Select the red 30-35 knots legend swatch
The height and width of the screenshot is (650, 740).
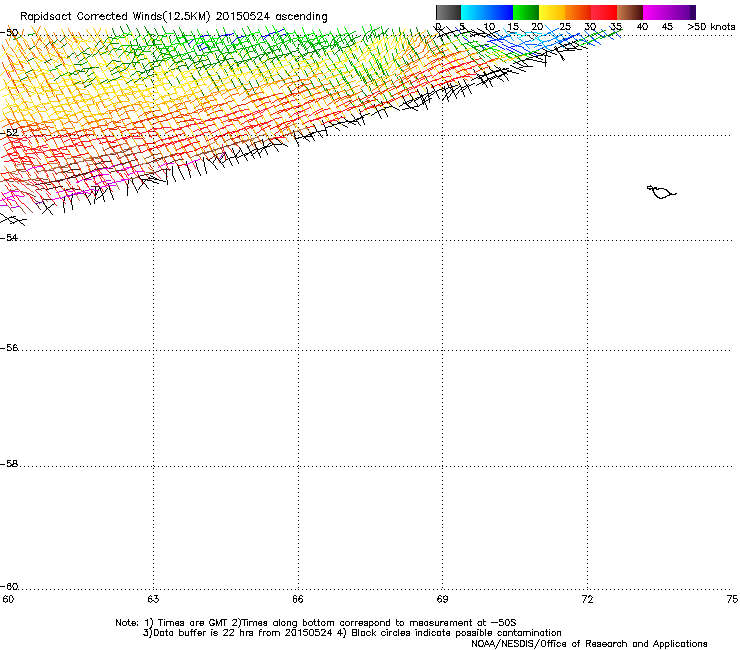point(604,12)
